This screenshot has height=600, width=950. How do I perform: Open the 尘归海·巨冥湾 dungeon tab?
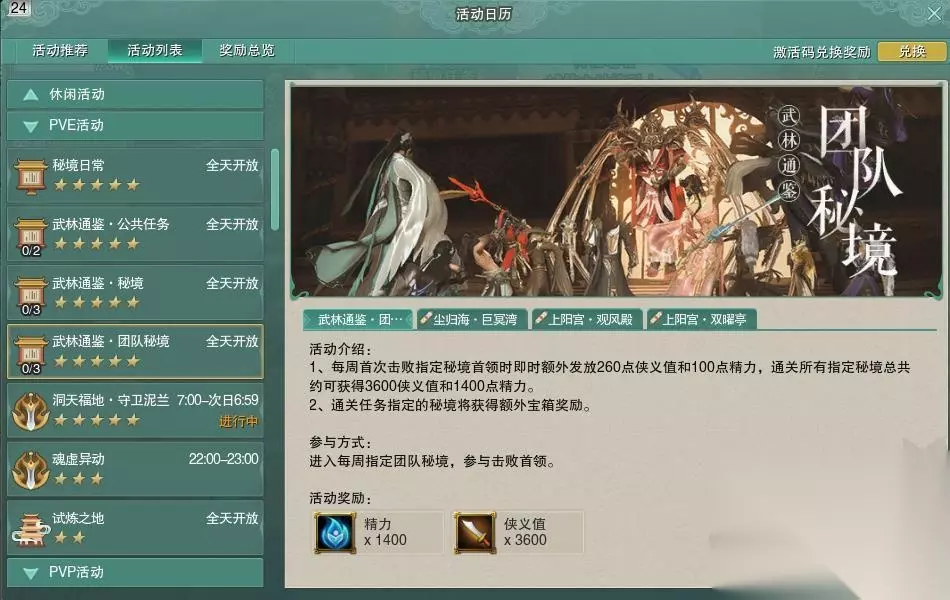(472, 319)
